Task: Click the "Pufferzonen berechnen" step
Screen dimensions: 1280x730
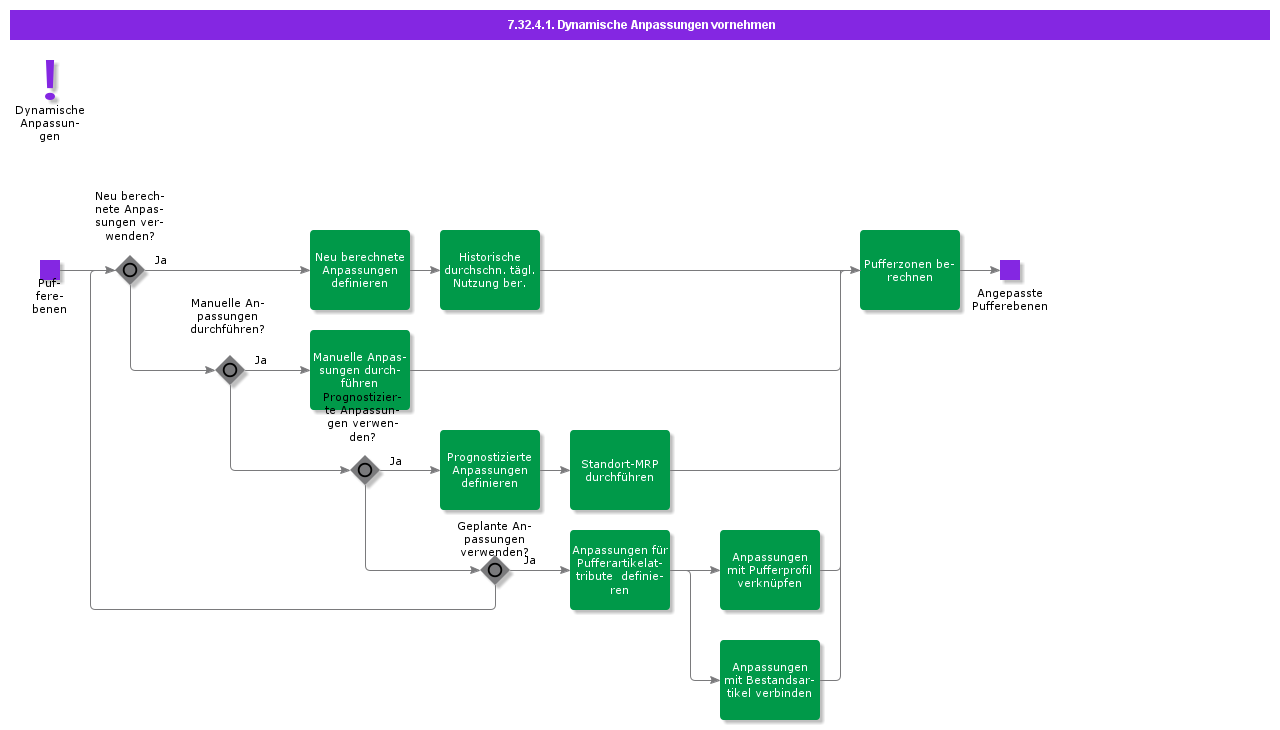Action: click(x=910, y=270)
